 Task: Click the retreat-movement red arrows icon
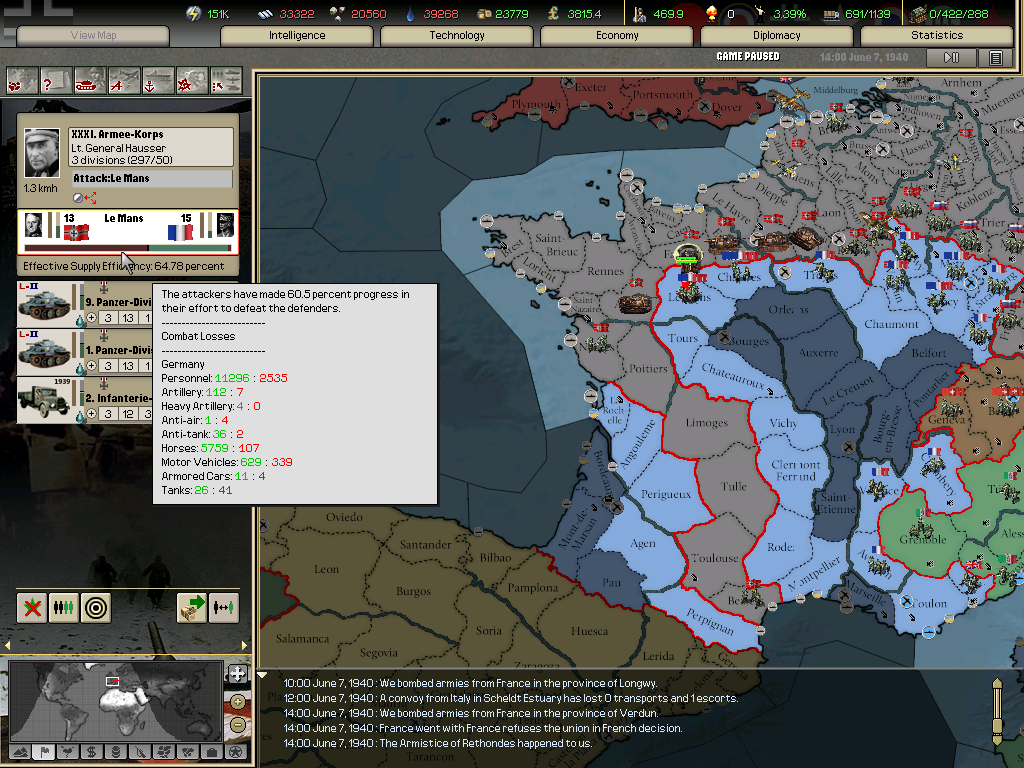90,197
